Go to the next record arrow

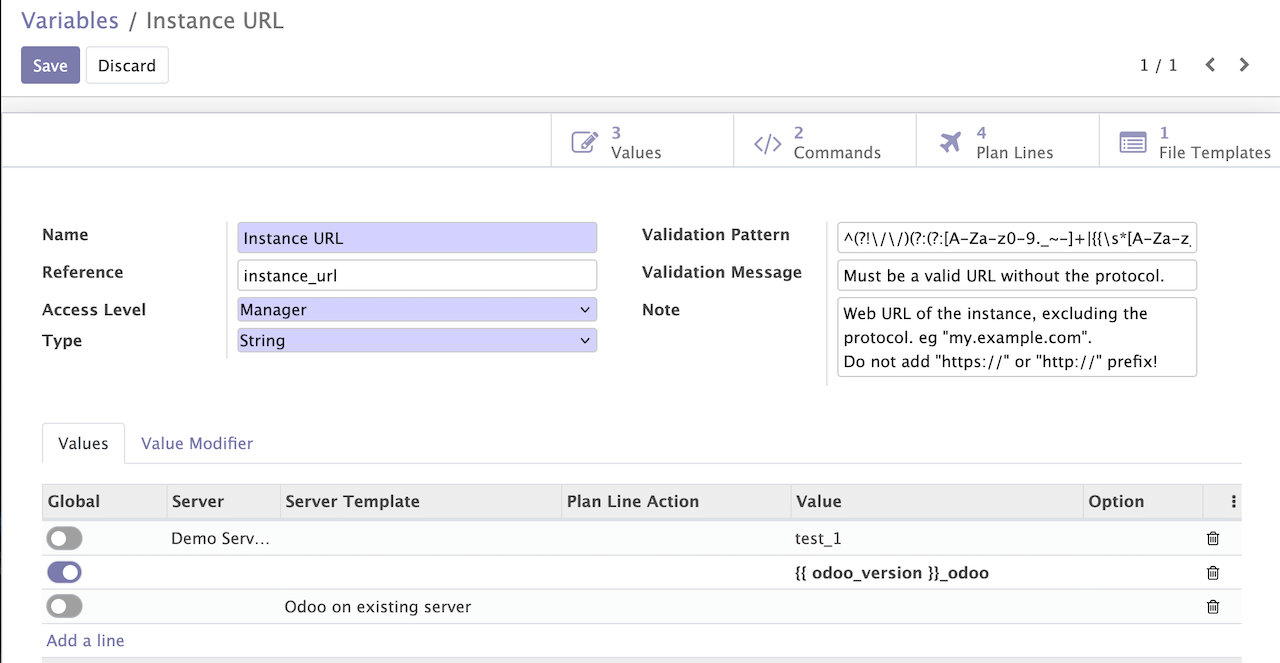click(x=1244, y=65)
